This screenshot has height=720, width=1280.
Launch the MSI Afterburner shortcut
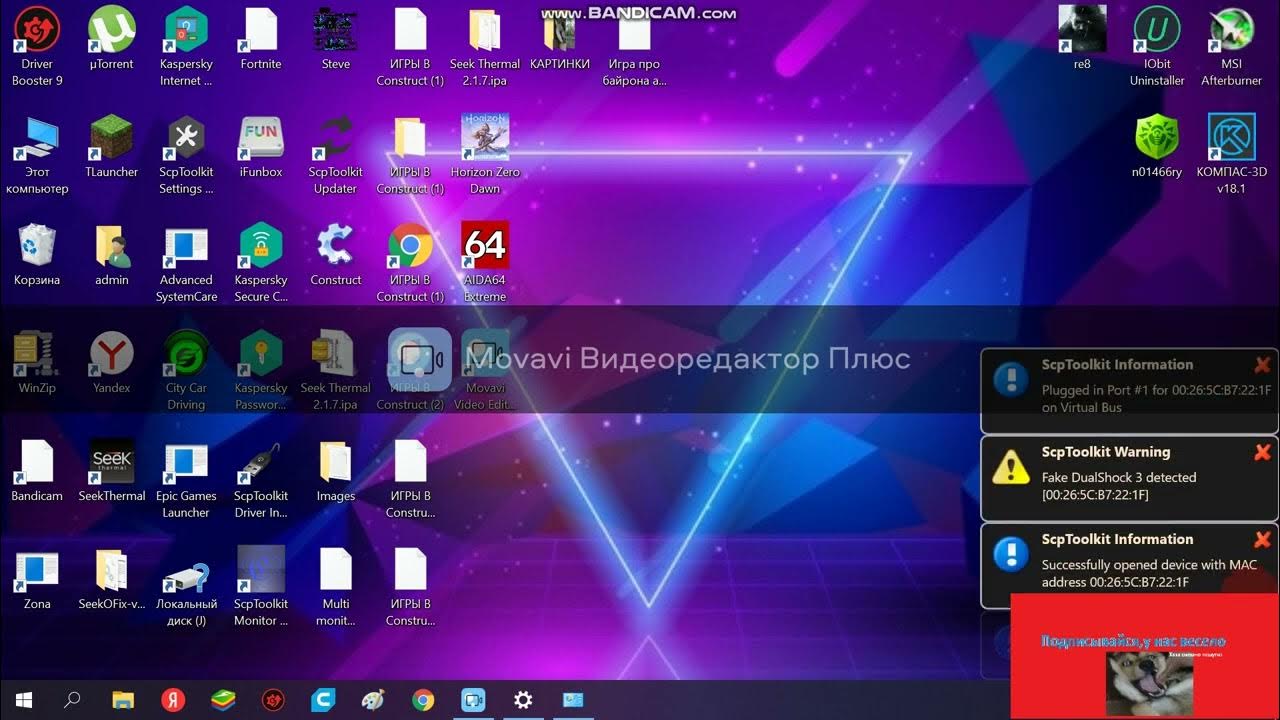point(1231,30)
